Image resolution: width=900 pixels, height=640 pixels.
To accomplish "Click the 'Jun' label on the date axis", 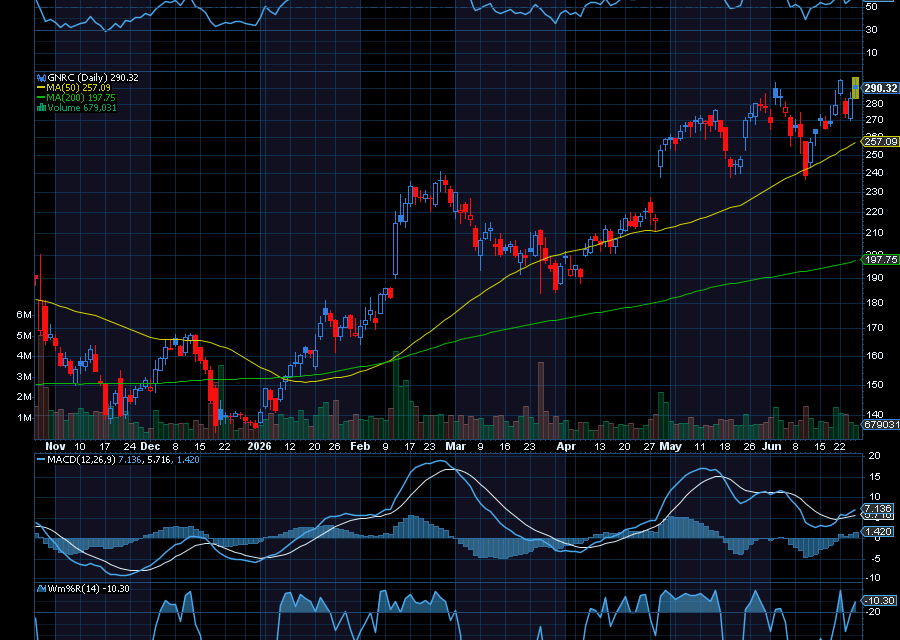I will pyautogui.click(x=771, y=447).
